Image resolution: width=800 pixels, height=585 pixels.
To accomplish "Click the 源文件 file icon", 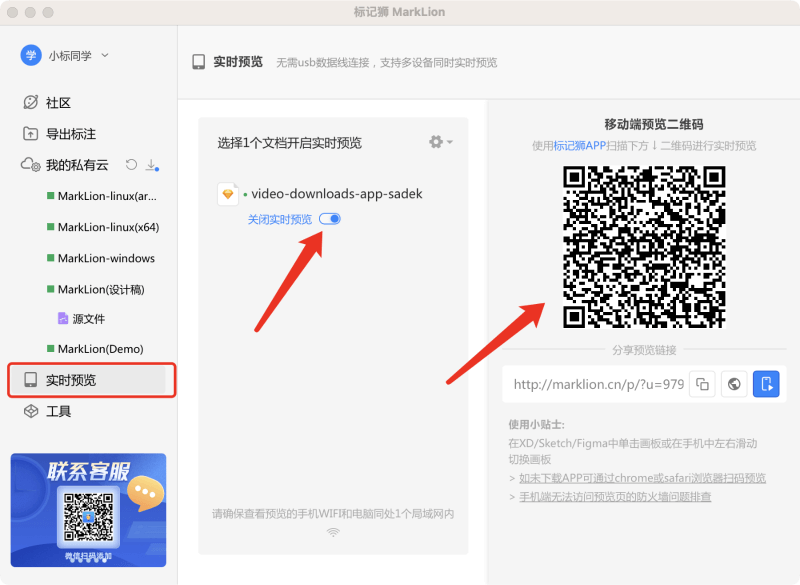I will 62,319.
